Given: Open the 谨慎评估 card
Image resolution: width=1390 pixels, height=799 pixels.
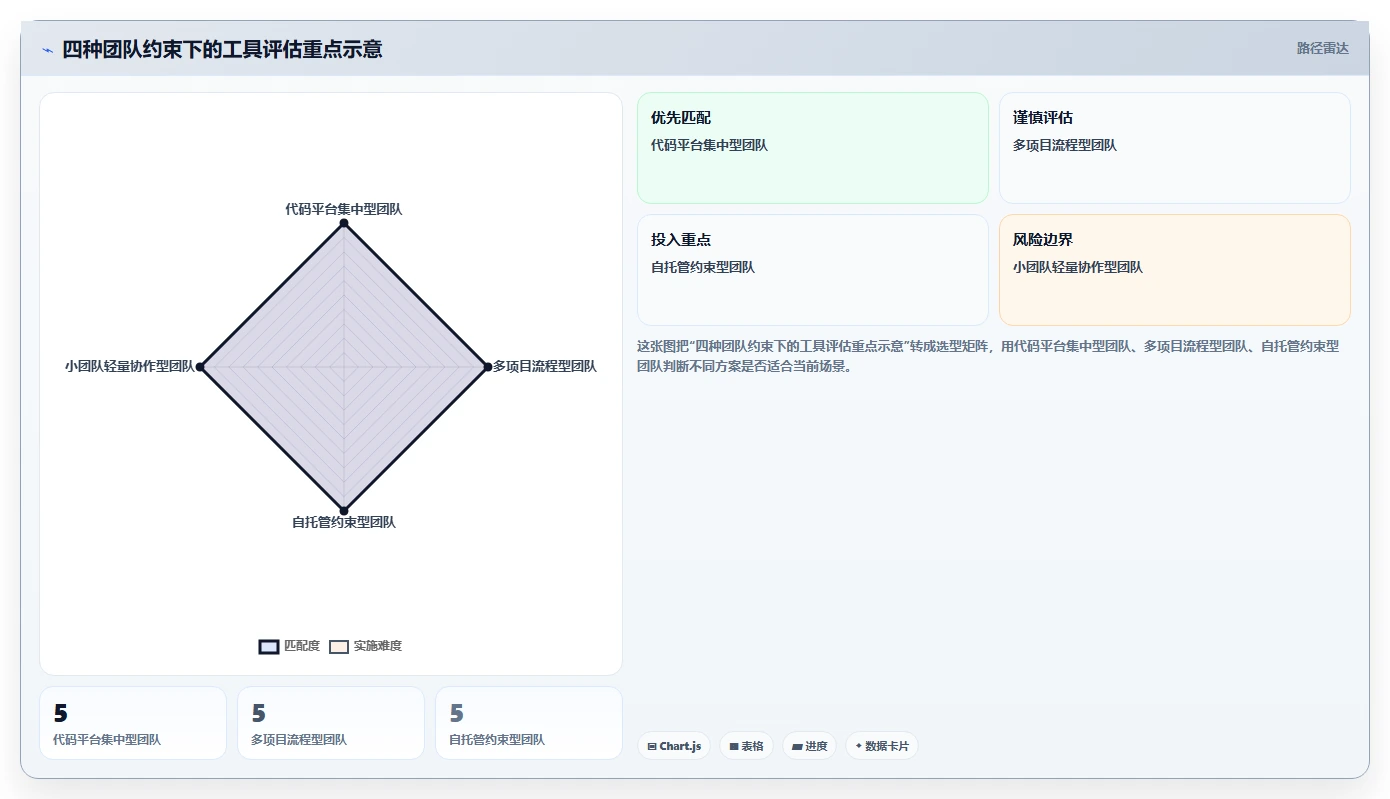Looking at the screenshot, I should tap(1174, 148).
